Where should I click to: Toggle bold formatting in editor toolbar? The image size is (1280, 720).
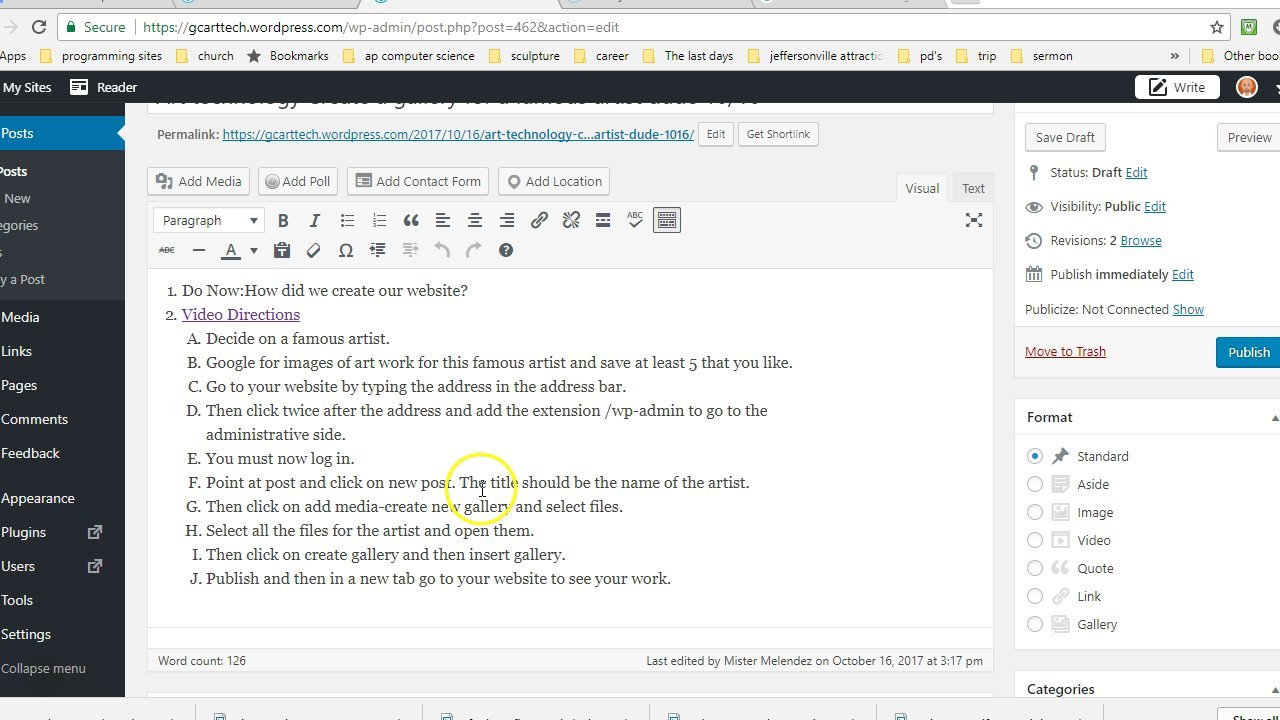[283, 220]
